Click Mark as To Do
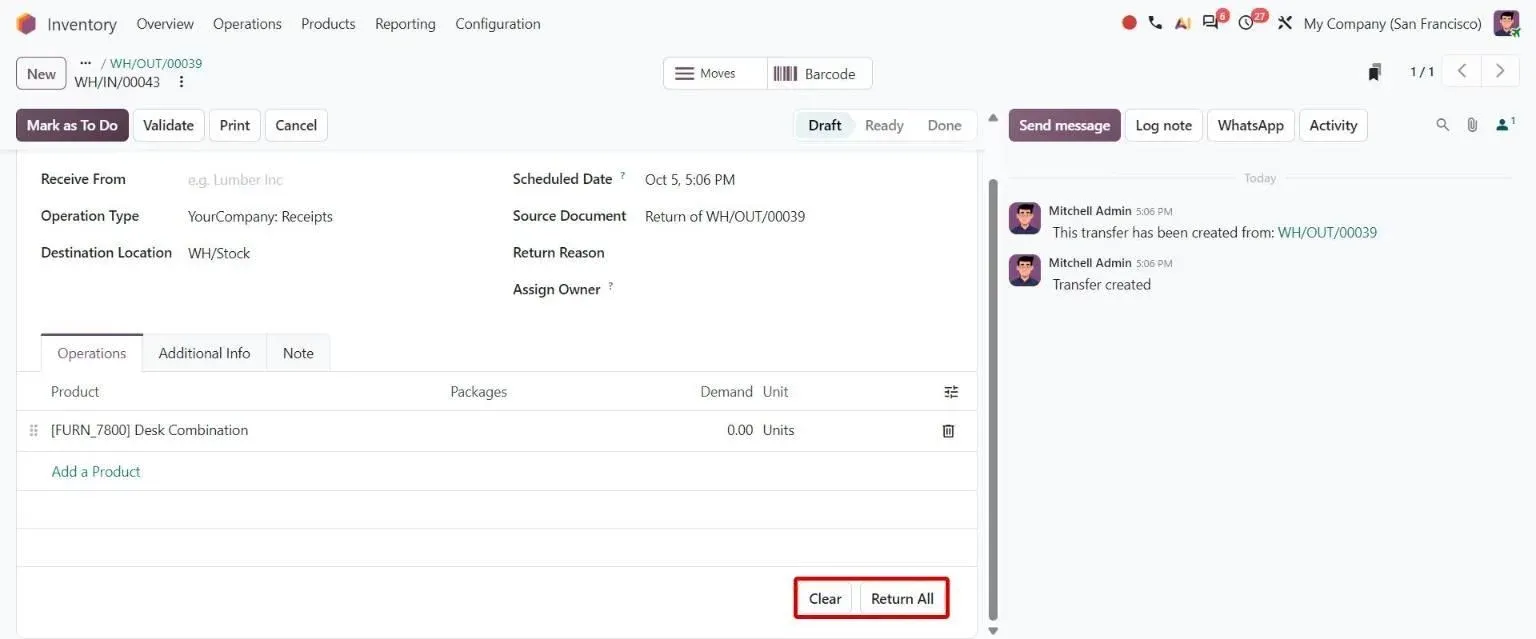1536x639 pixels. [x=72, y=125]
